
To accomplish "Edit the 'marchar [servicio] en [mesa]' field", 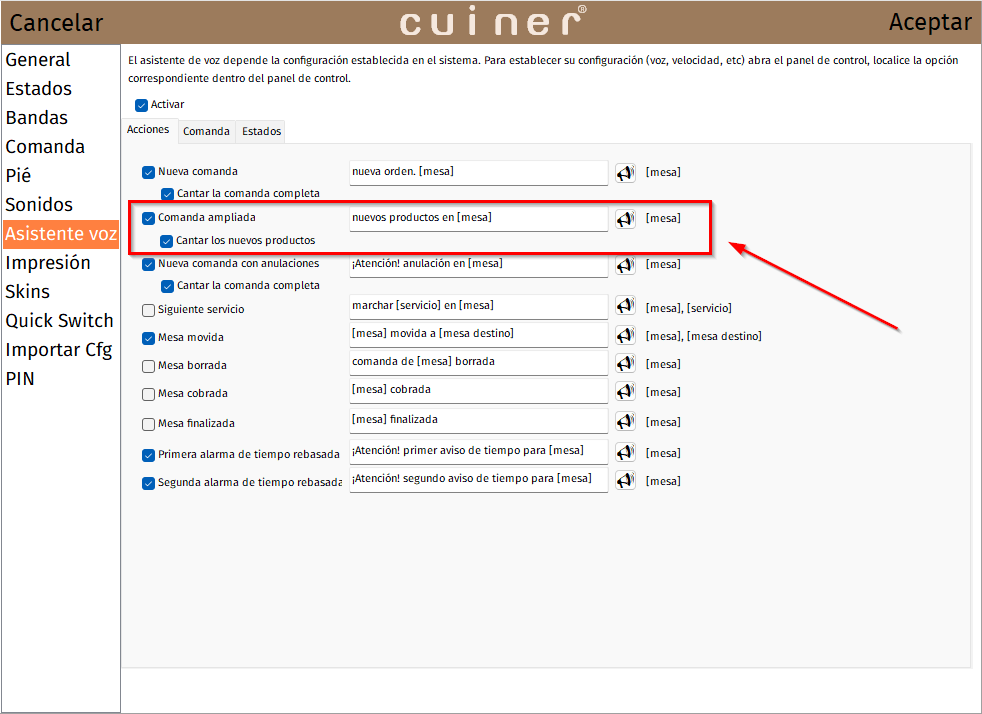I will 478,307.
